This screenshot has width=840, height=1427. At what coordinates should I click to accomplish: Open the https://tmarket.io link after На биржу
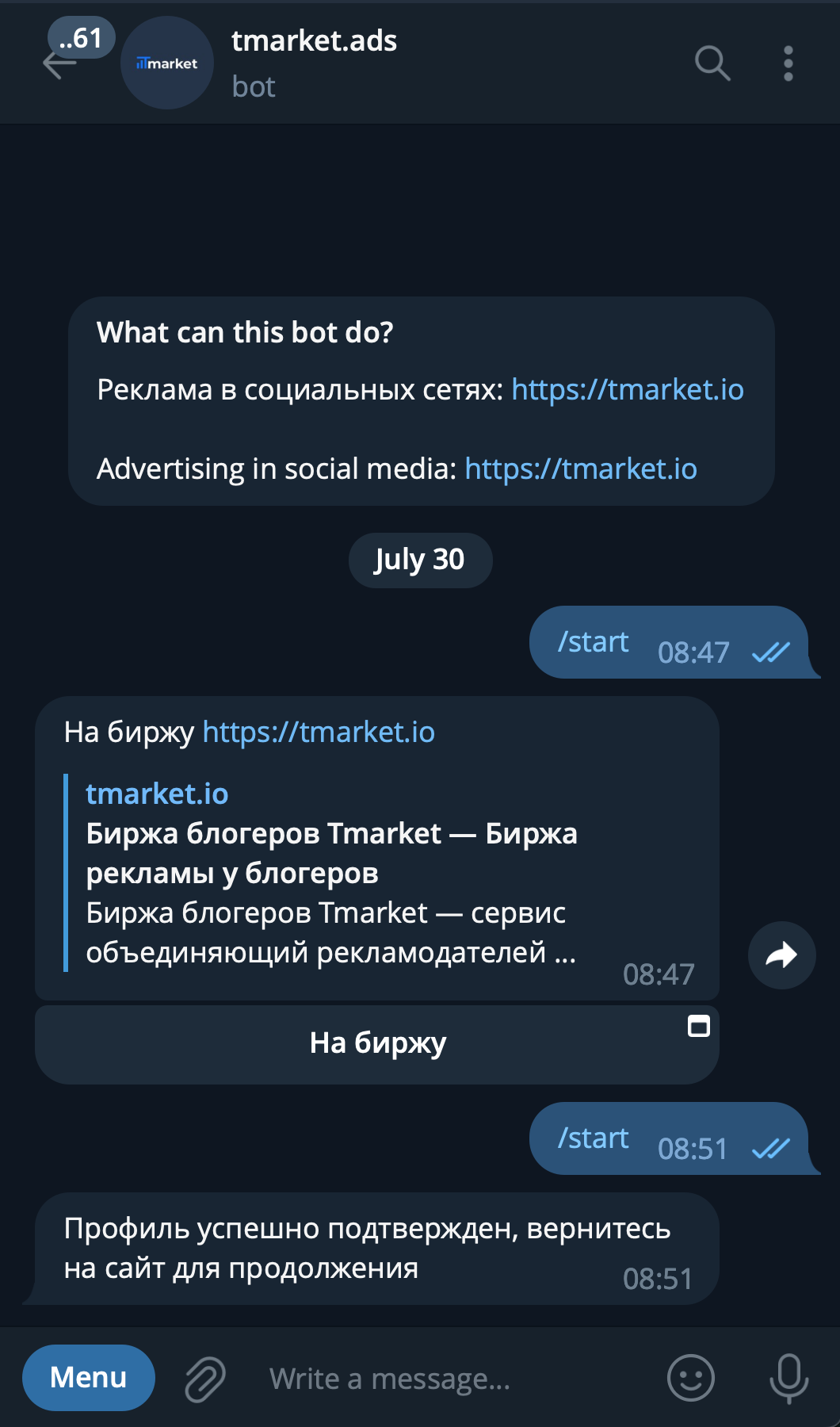click(319, 733)
